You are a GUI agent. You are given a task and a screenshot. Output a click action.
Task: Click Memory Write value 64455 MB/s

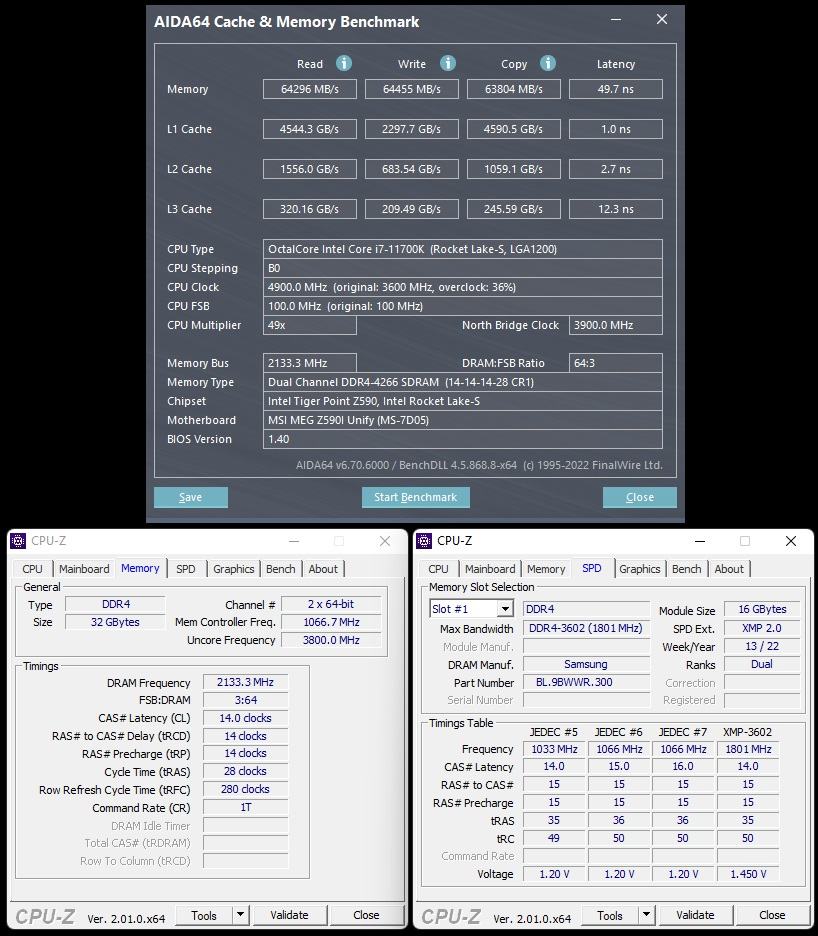[412, 89]
